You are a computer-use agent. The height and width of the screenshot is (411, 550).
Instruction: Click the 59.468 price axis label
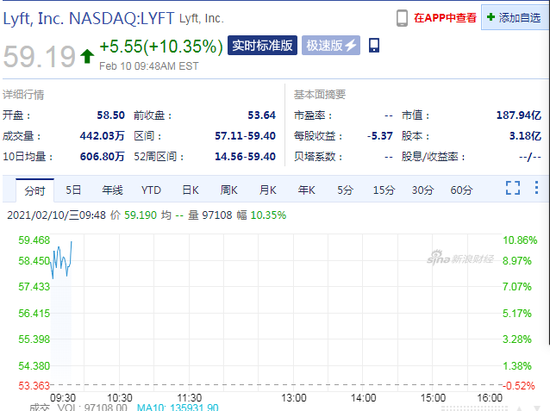point(34,240)
